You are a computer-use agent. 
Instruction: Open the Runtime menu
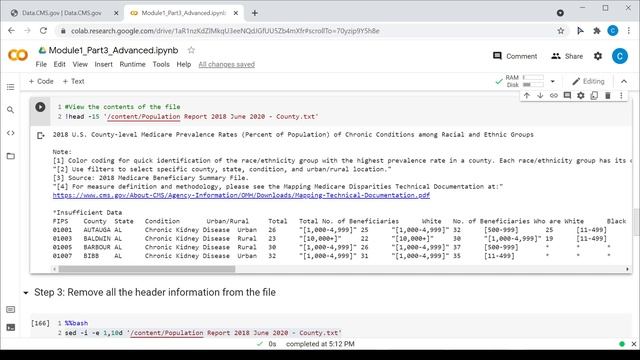(x=132, y=64)
